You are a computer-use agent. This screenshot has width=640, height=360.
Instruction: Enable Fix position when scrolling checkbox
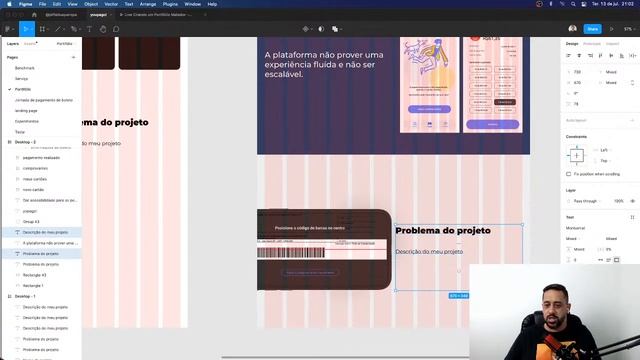[569, 174]
